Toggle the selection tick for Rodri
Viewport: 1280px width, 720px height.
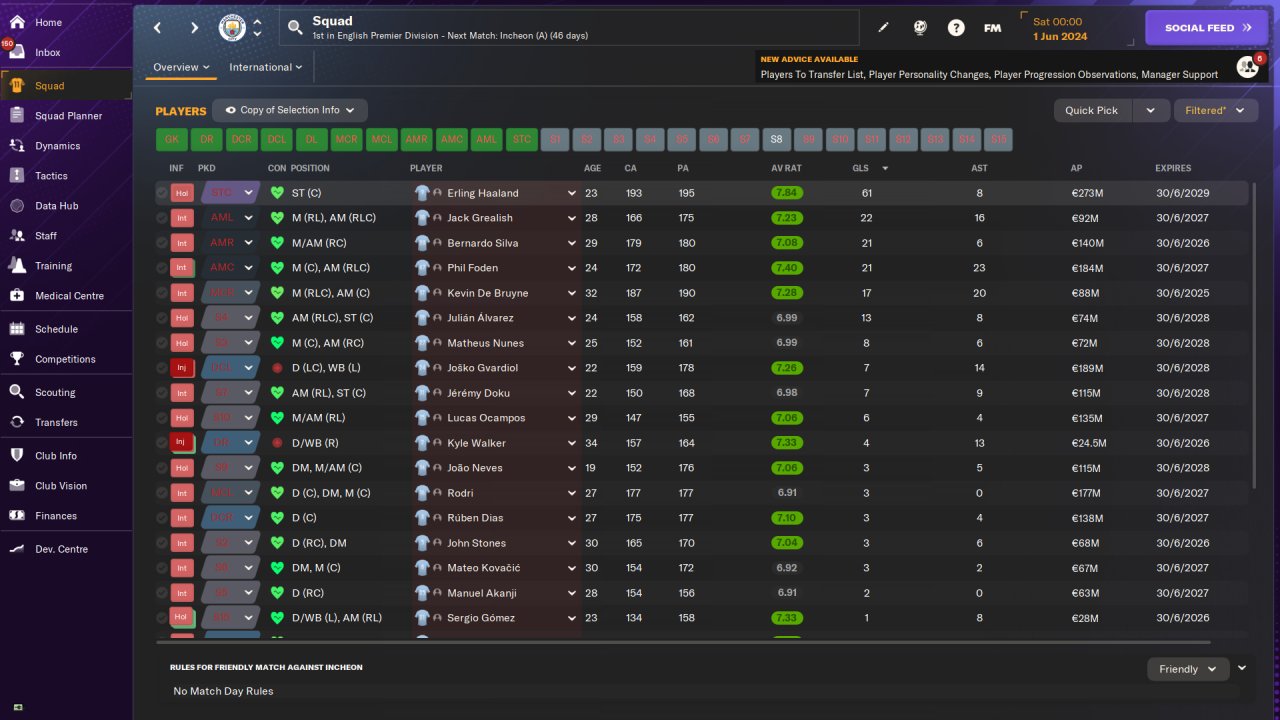[162, 493]
